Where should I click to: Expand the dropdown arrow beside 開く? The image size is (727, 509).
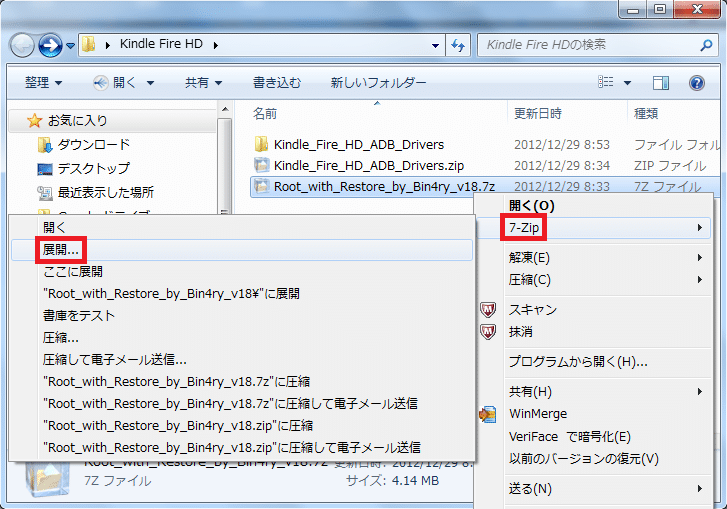coord(150,83)
